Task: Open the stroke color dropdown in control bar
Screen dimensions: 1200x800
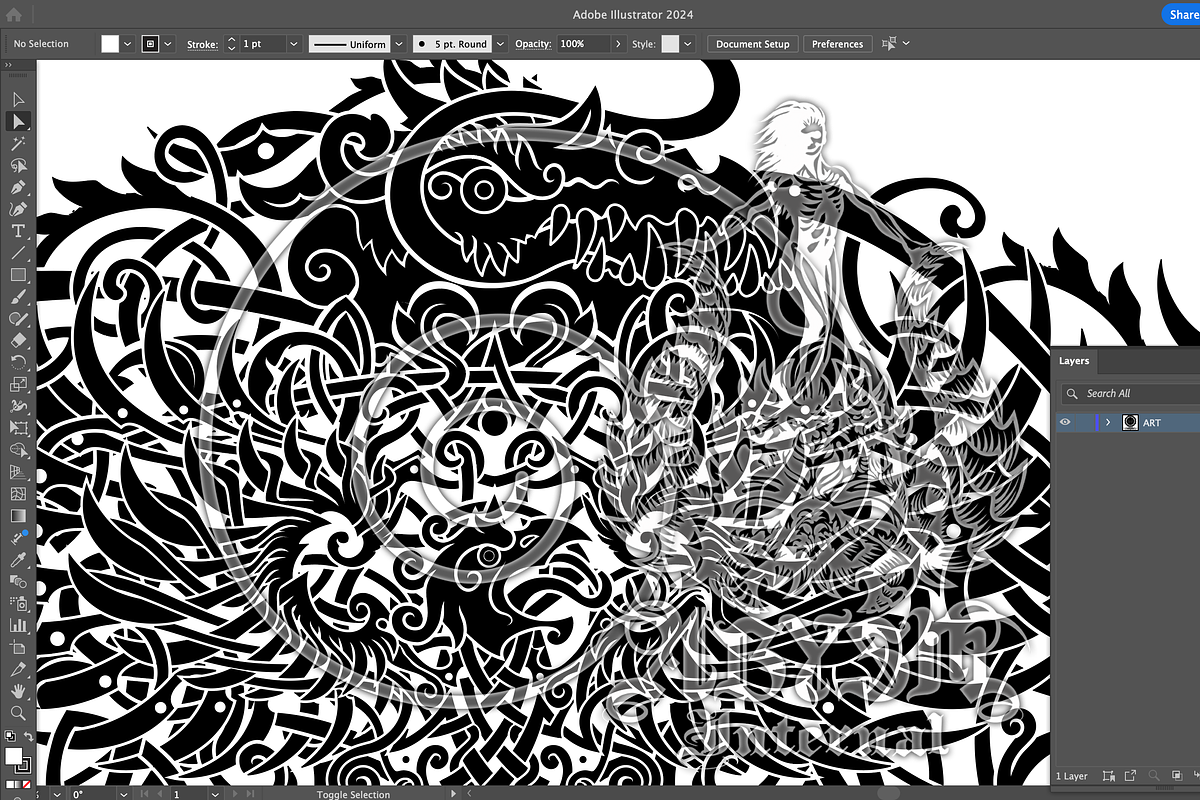Action: pyautogui.click(x=168, y=44)
